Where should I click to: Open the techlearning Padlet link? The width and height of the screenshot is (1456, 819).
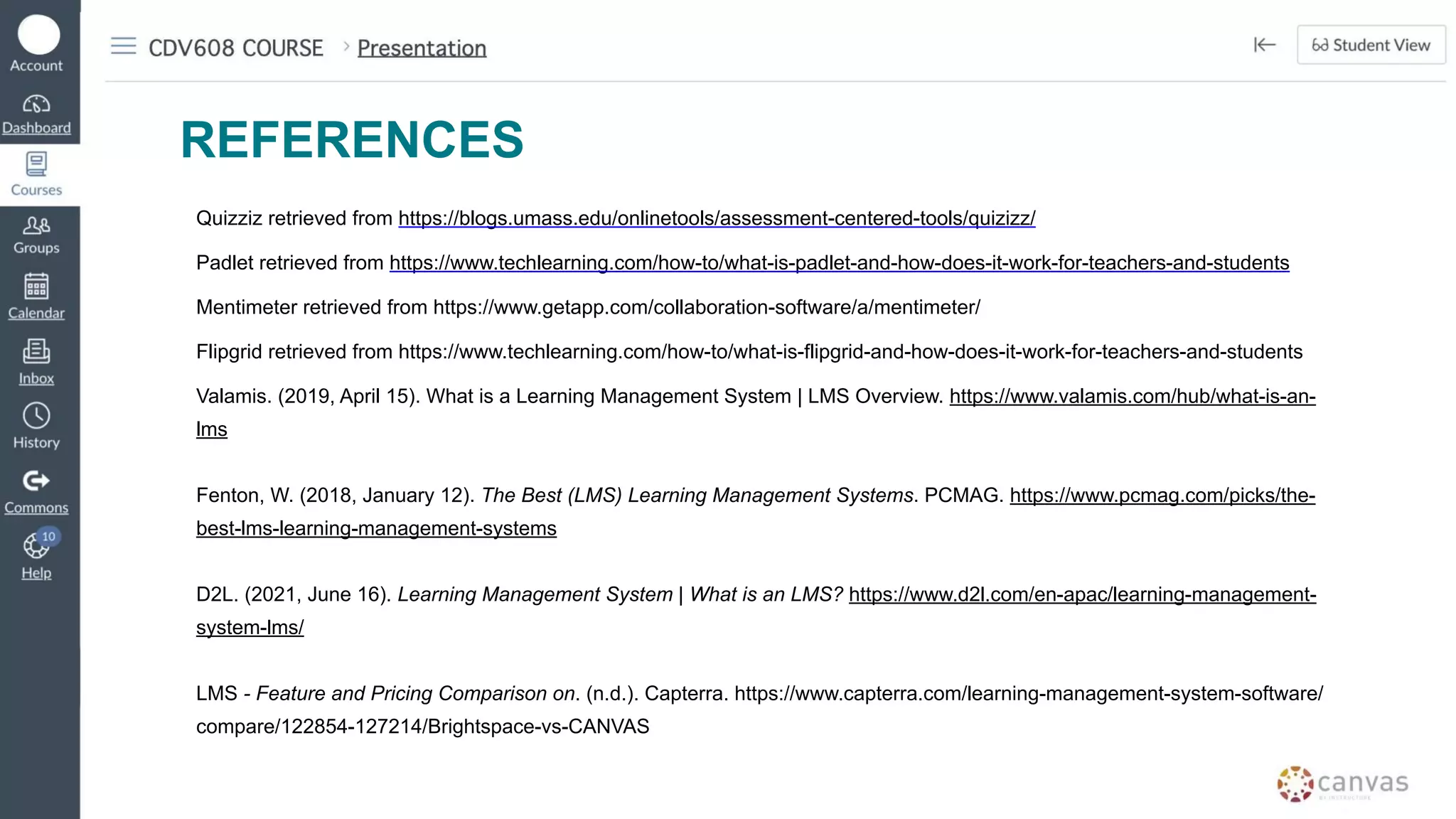coord(839,263)
